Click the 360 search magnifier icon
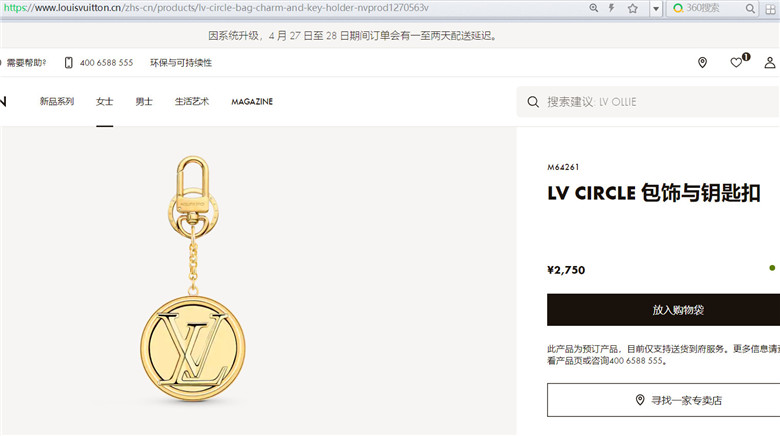 (750, 8)
